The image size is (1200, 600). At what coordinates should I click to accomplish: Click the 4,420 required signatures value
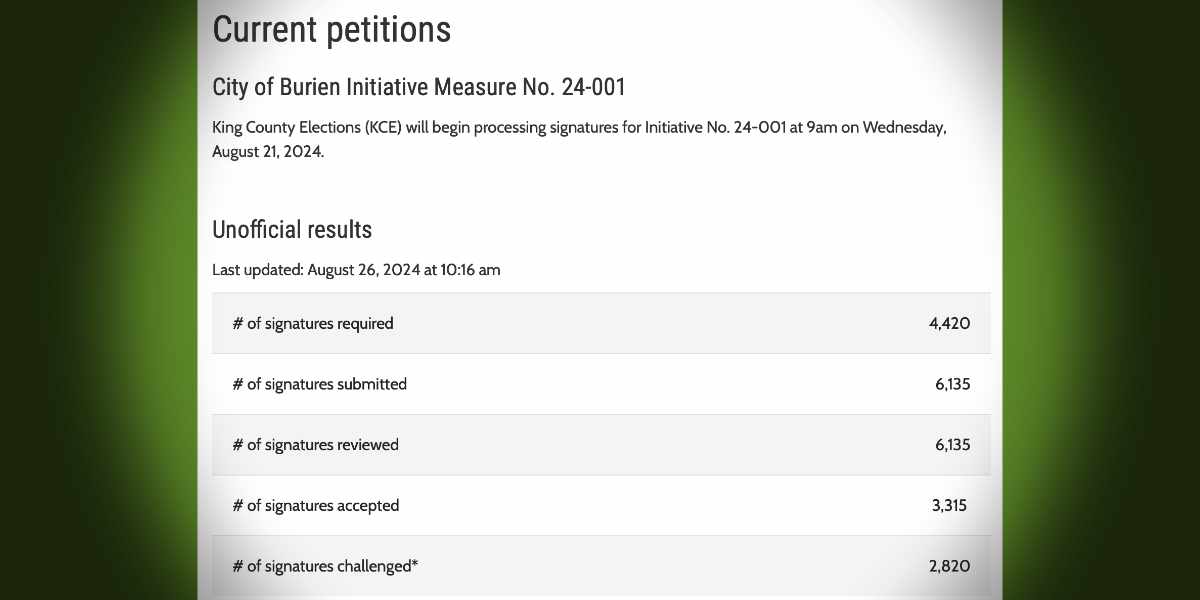tap(949, 323)
